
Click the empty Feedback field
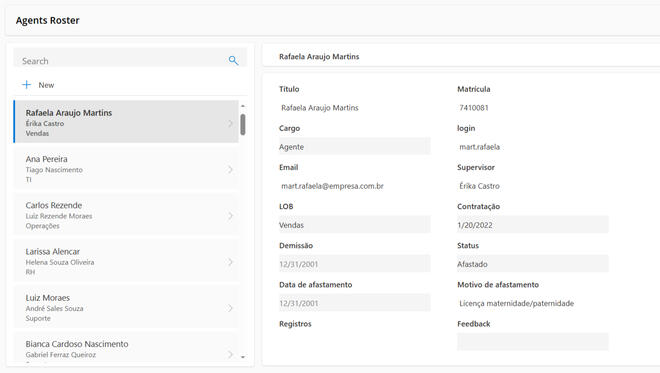tap(532, 342)
